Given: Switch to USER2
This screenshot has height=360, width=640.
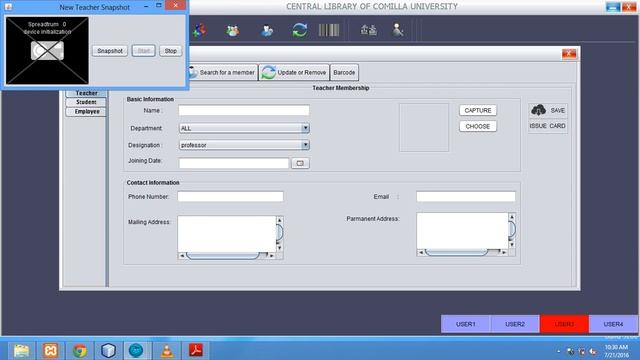Looking at the screenshot, I should point(515,324).
